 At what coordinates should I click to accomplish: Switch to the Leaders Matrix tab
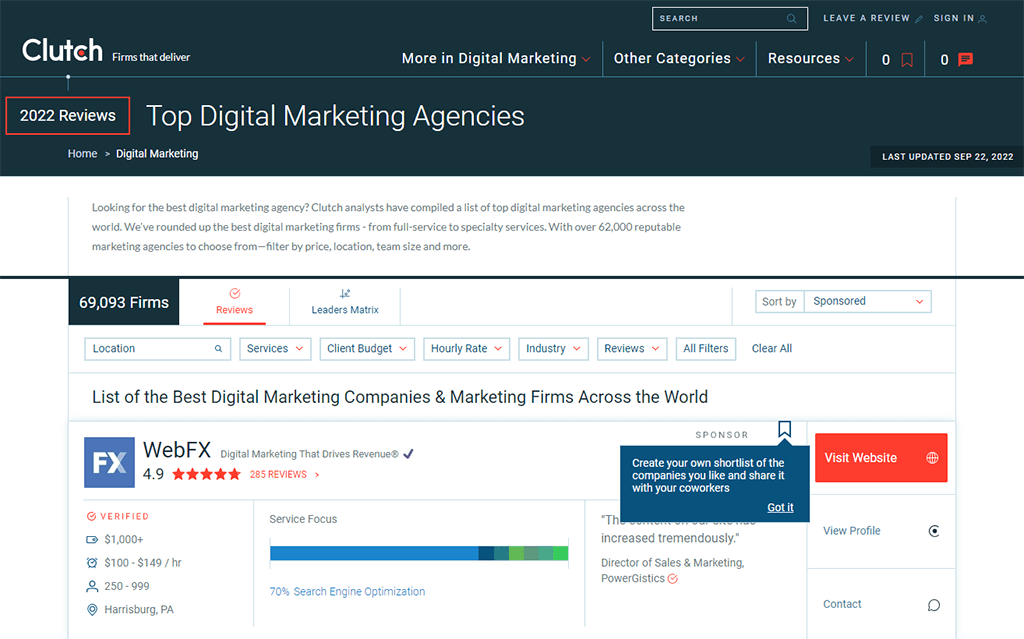[345, 301]
